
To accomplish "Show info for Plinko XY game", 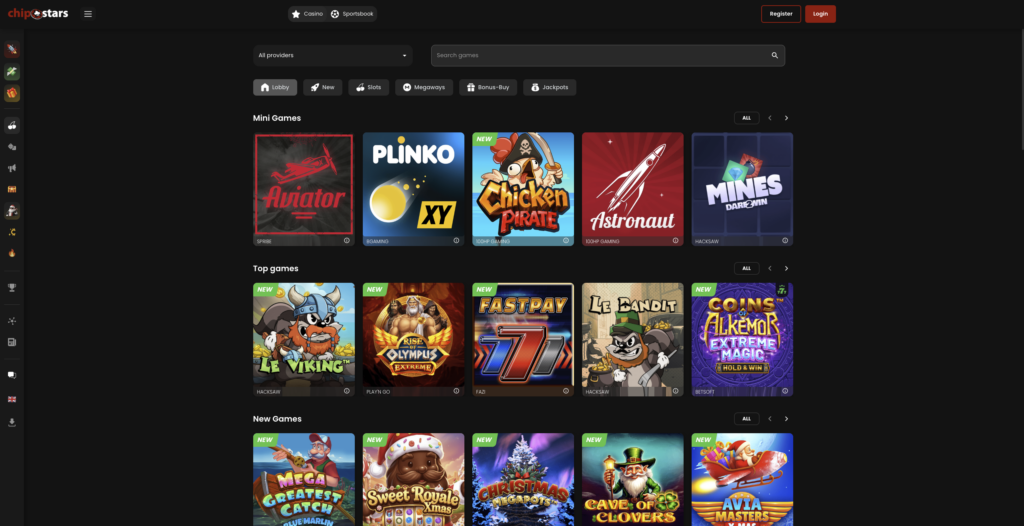I will (456, 240).
